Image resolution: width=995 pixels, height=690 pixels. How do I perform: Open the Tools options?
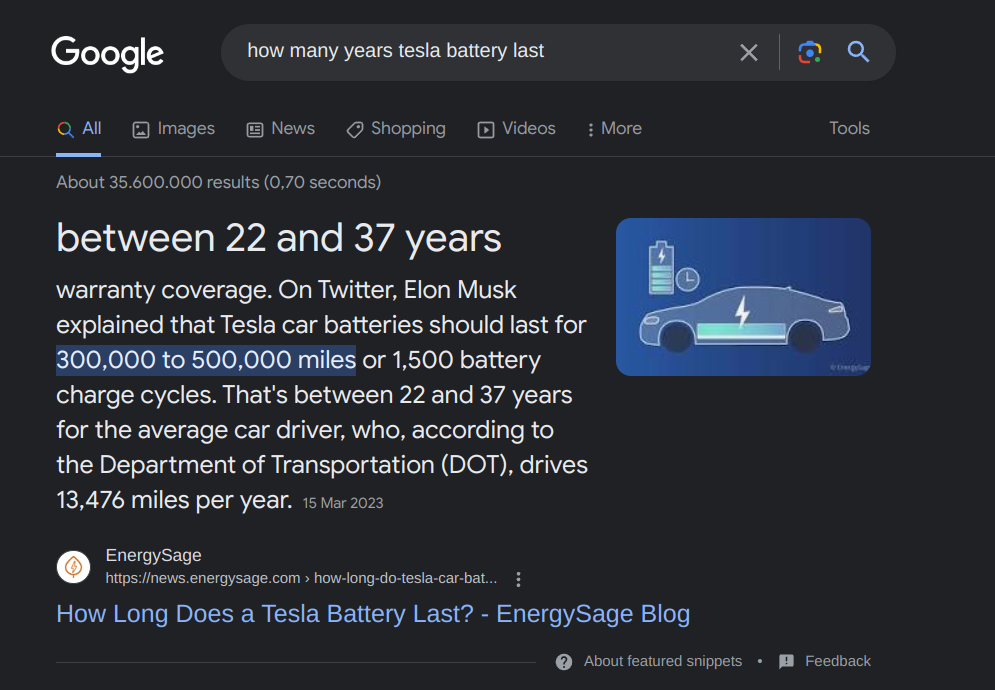pyautogui.click(x=849, y=129)
